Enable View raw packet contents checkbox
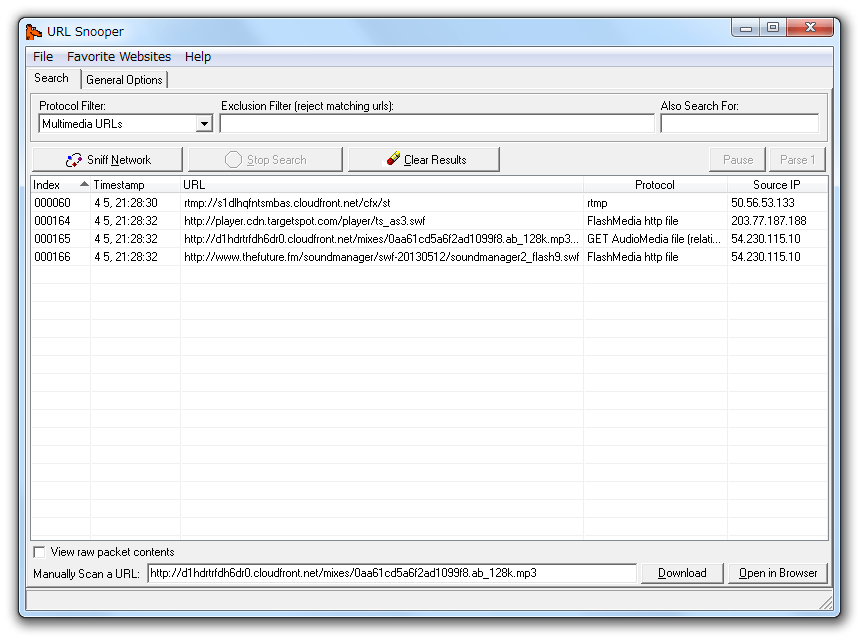The width and height of the screenshot is (864, 642). (x=40, y=552)
